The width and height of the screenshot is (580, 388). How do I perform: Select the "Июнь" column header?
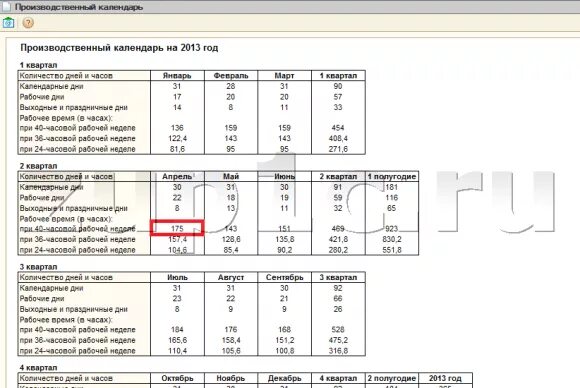tap(284, 177)
